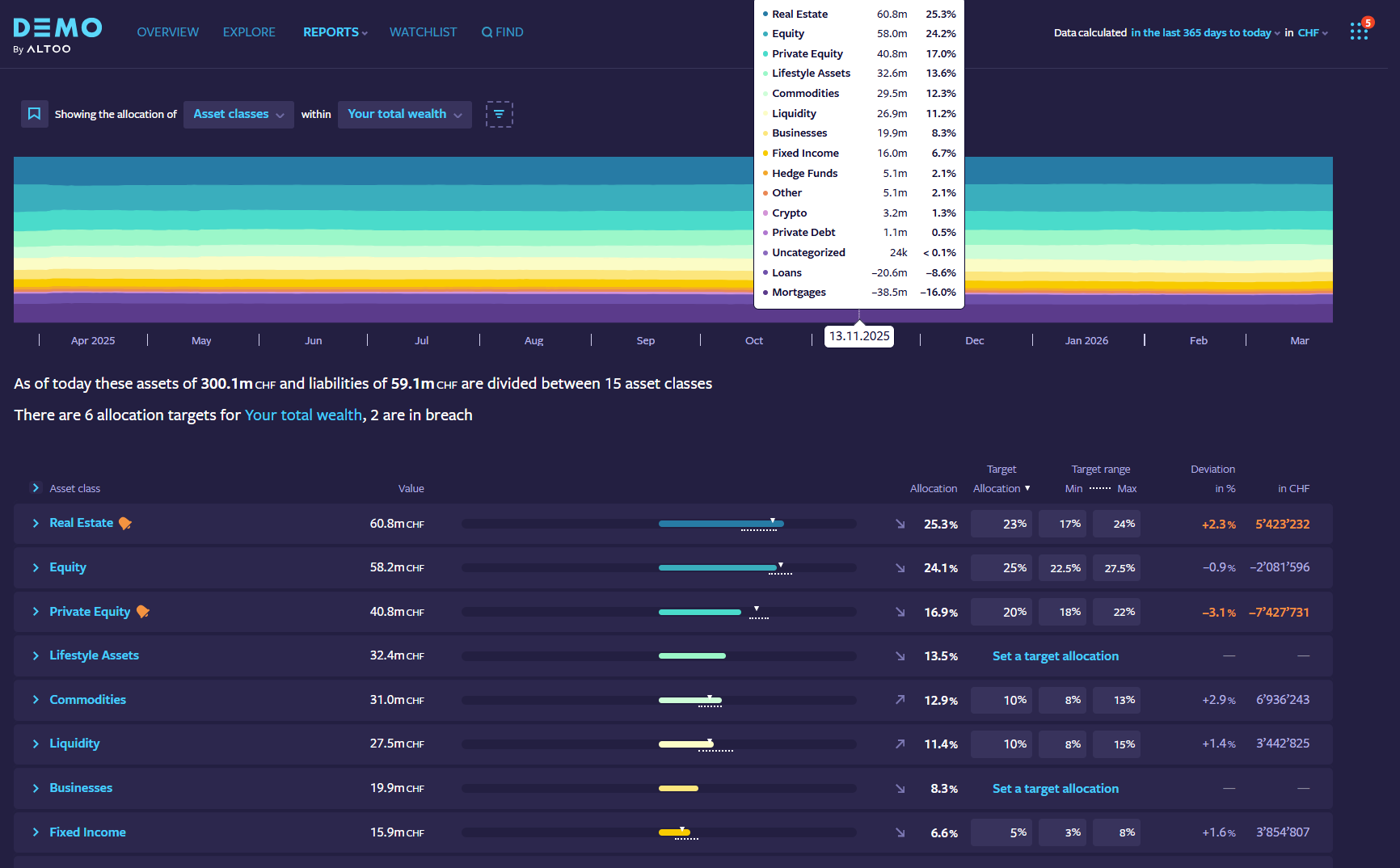The width and height of the screenshot is (1400, 868).
Task: Expand all rows via Asset class header chevron
Action: [x=36, y=488]
